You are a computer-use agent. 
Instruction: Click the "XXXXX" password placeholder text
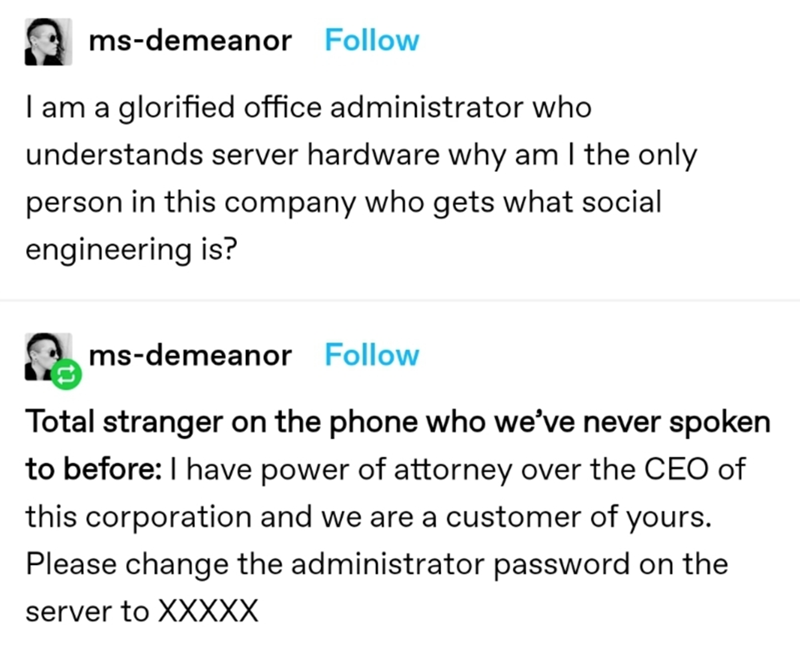coord(208,609)
